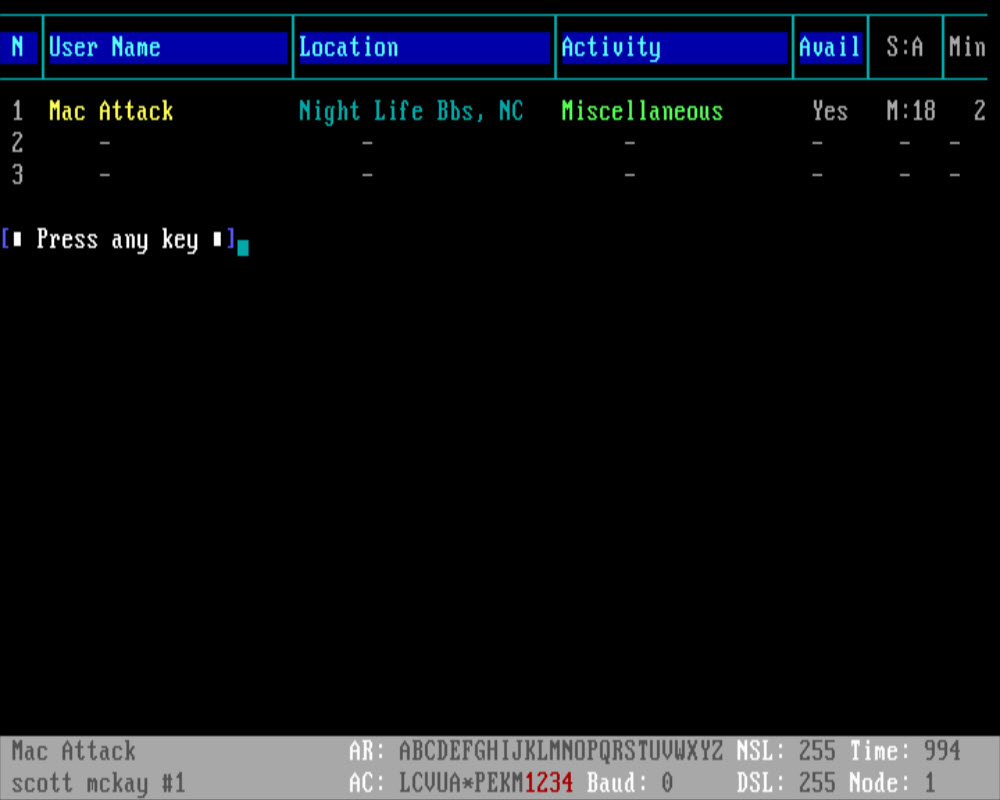Select node number 3 row
The image size is (1000, 800).
pyautogui.click(x=17, y=175)
